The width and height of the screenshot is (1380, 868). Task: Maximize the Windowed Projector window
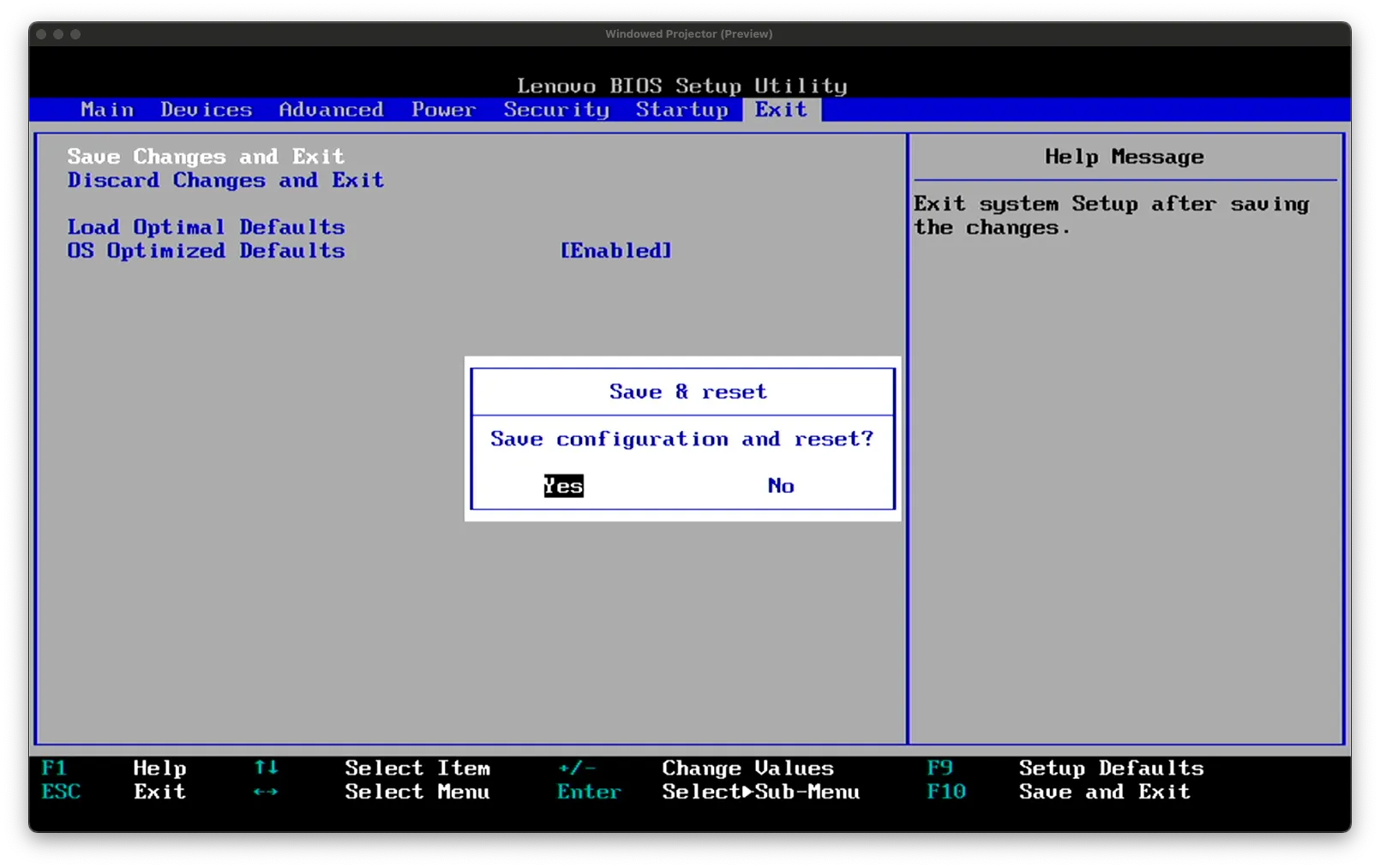[75, 34]
